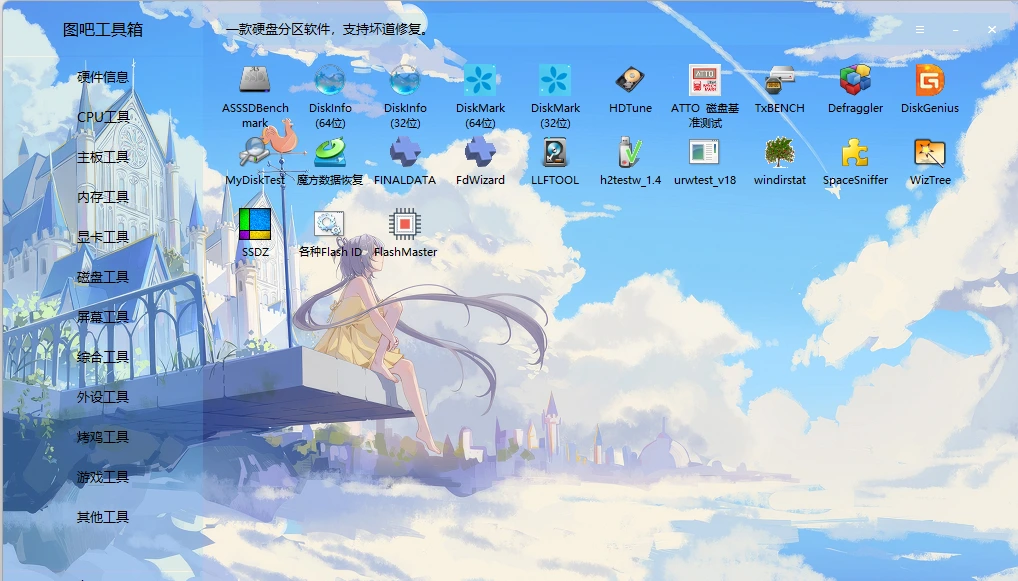Image resolution: width=1018 pixels, height=581 pixels.
Task: Open the 硬件信息 section
Action: (x=101, y=76)
